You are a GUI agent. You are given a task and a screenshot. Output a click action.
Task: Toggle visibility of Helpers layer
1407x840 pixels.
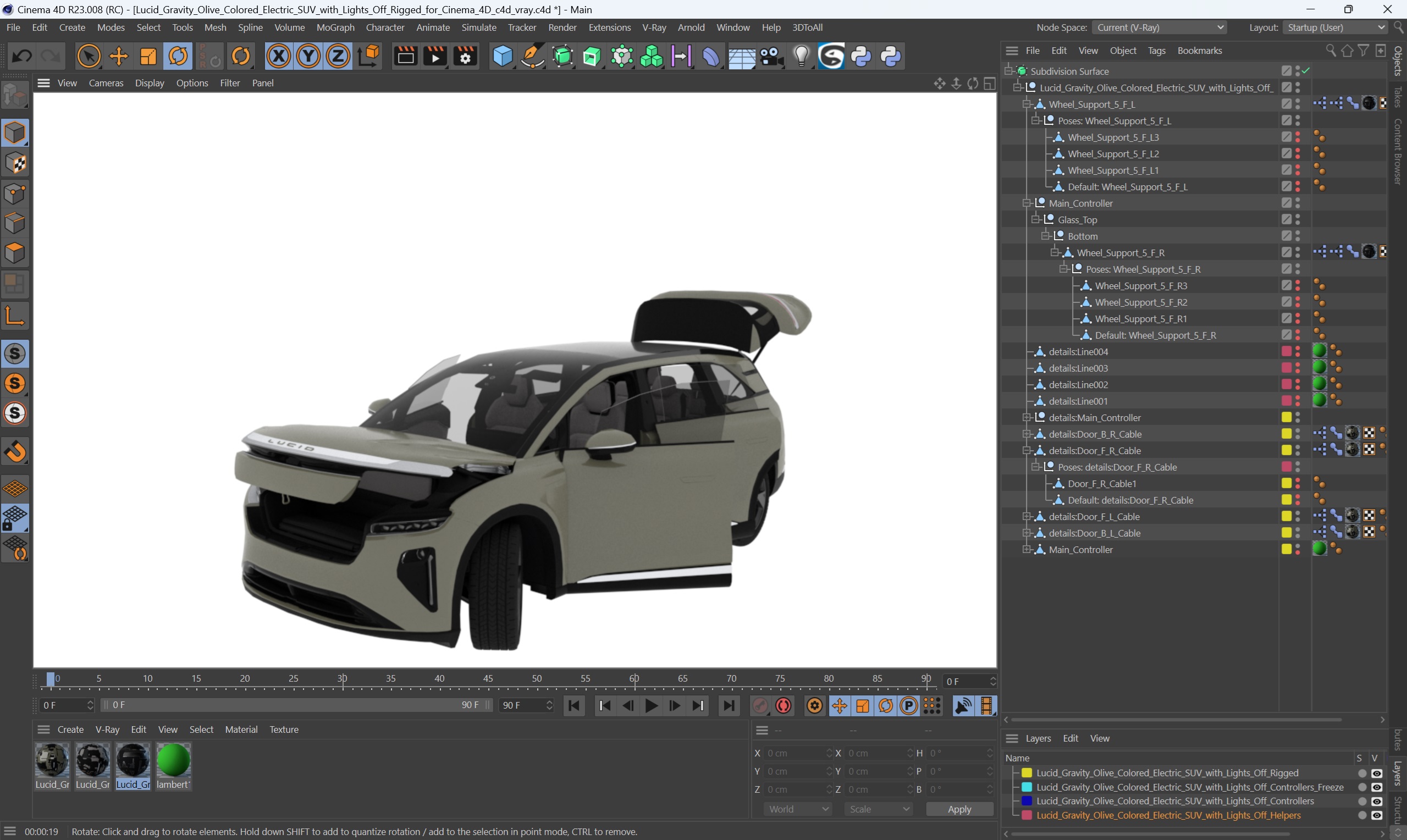tap(1376, 816)
